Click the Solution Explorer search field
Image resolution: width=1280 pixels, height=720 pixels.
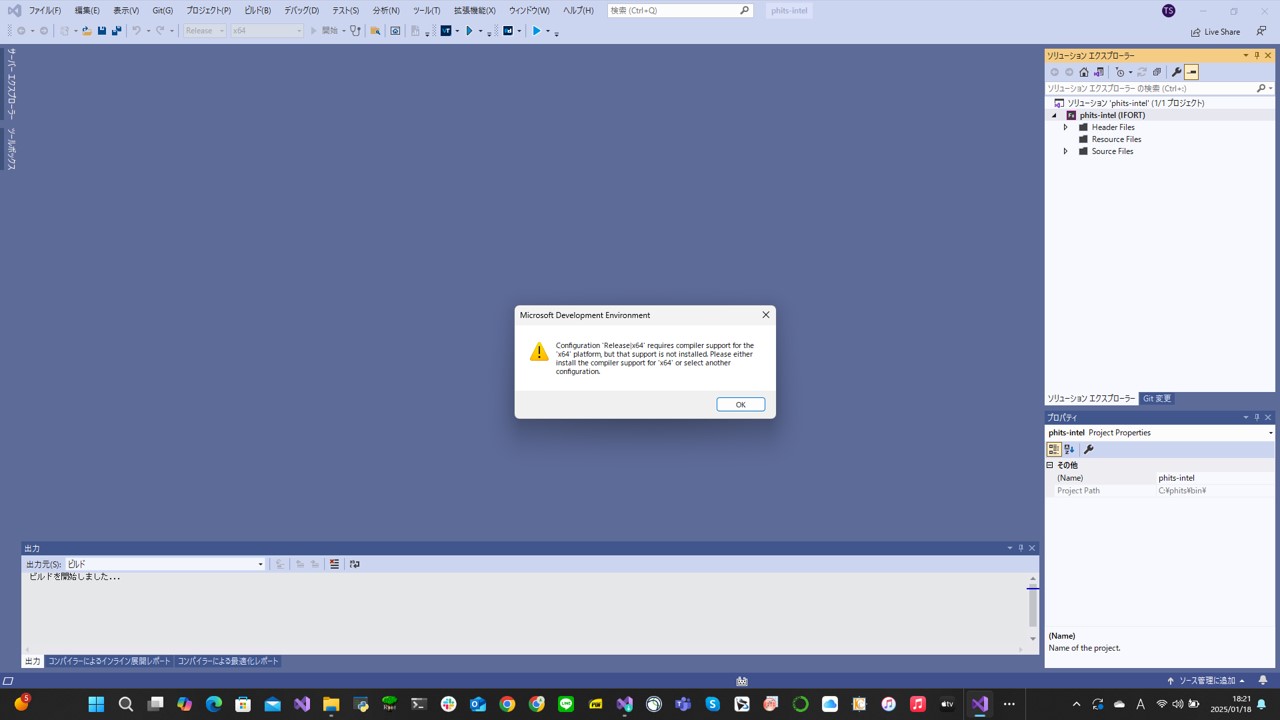tap(1150, 88)
